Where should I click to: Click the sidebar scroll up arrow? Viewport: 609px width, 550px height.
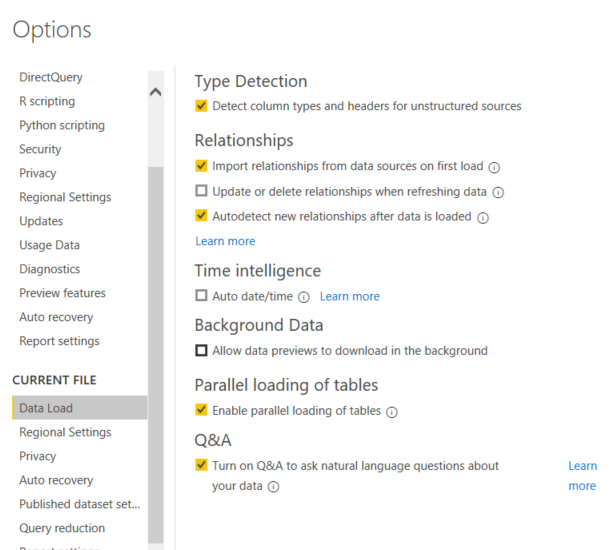(x=155, y=92)
